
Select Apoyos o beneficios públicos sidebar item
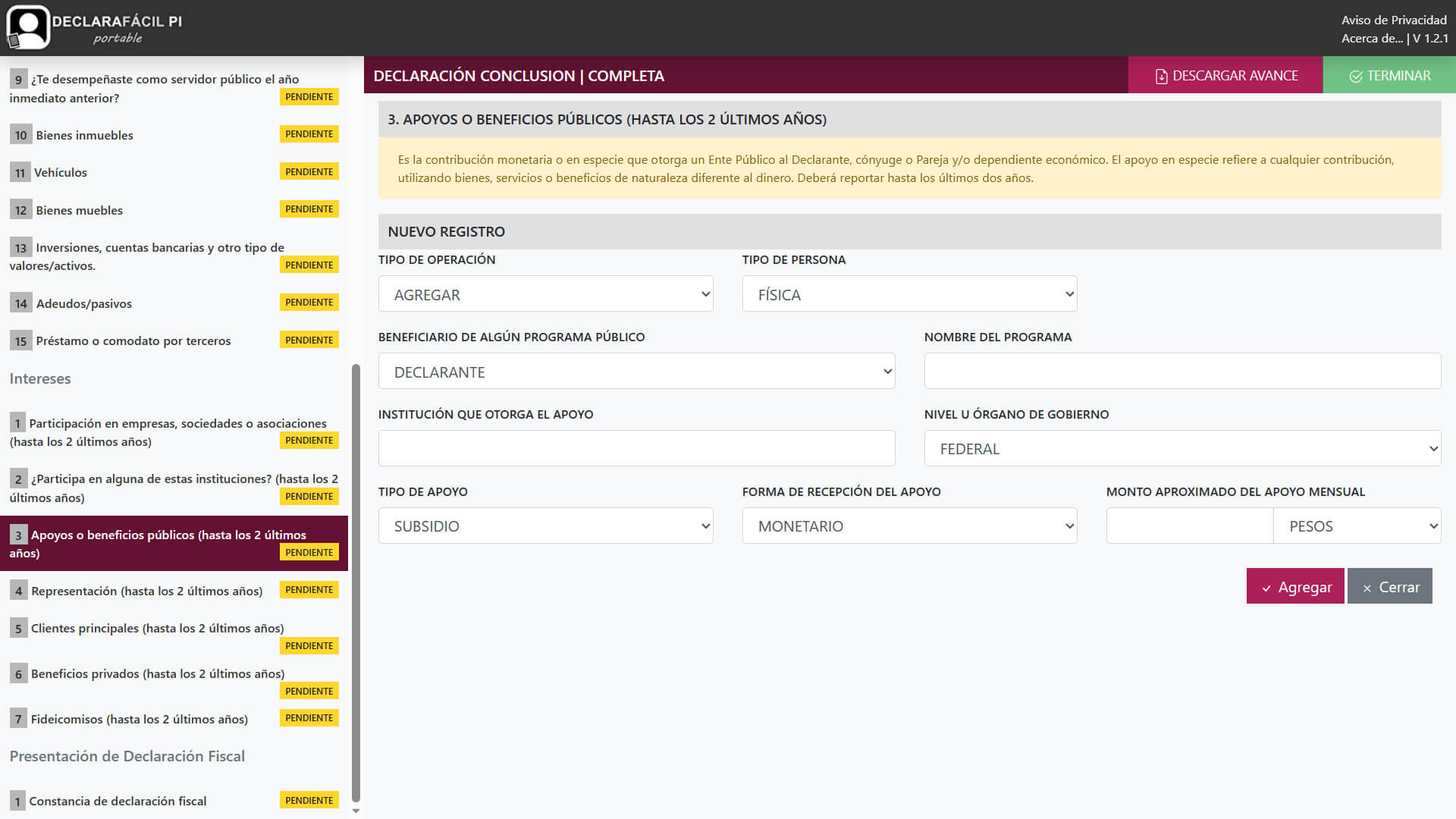click(x=174, y=544)
